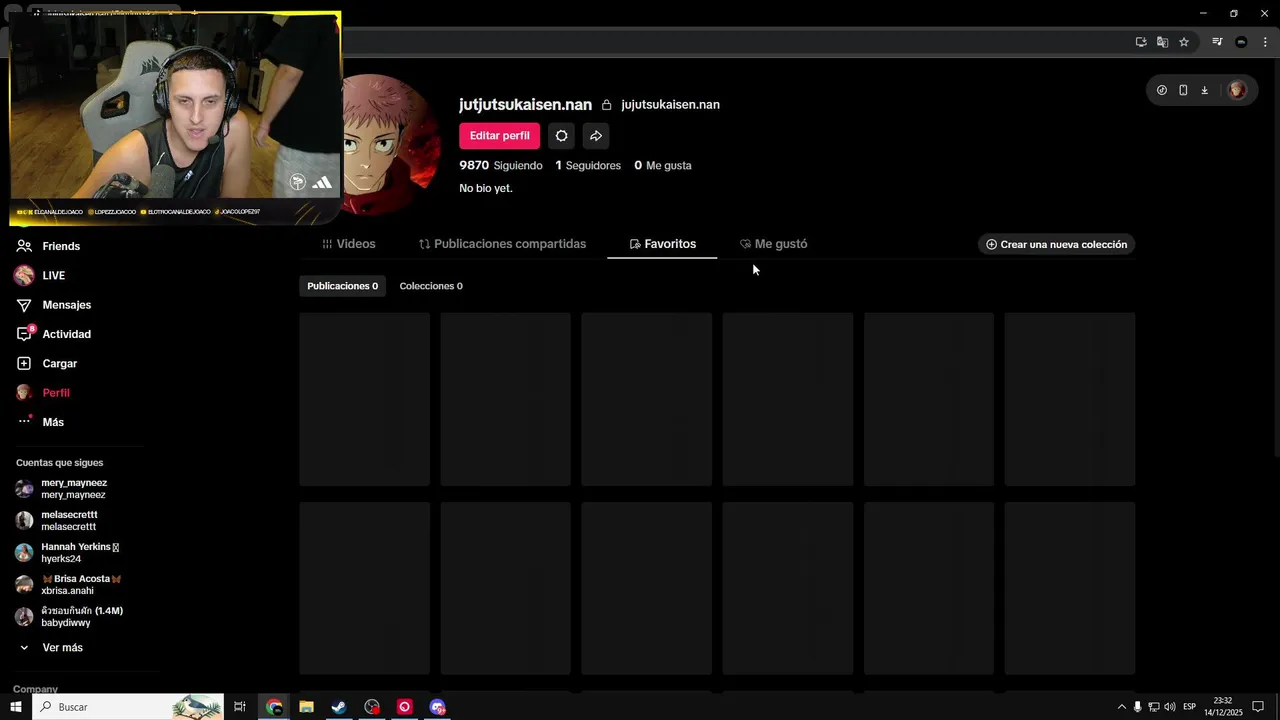Open the Windows notification center

[x=1258, y=707]
